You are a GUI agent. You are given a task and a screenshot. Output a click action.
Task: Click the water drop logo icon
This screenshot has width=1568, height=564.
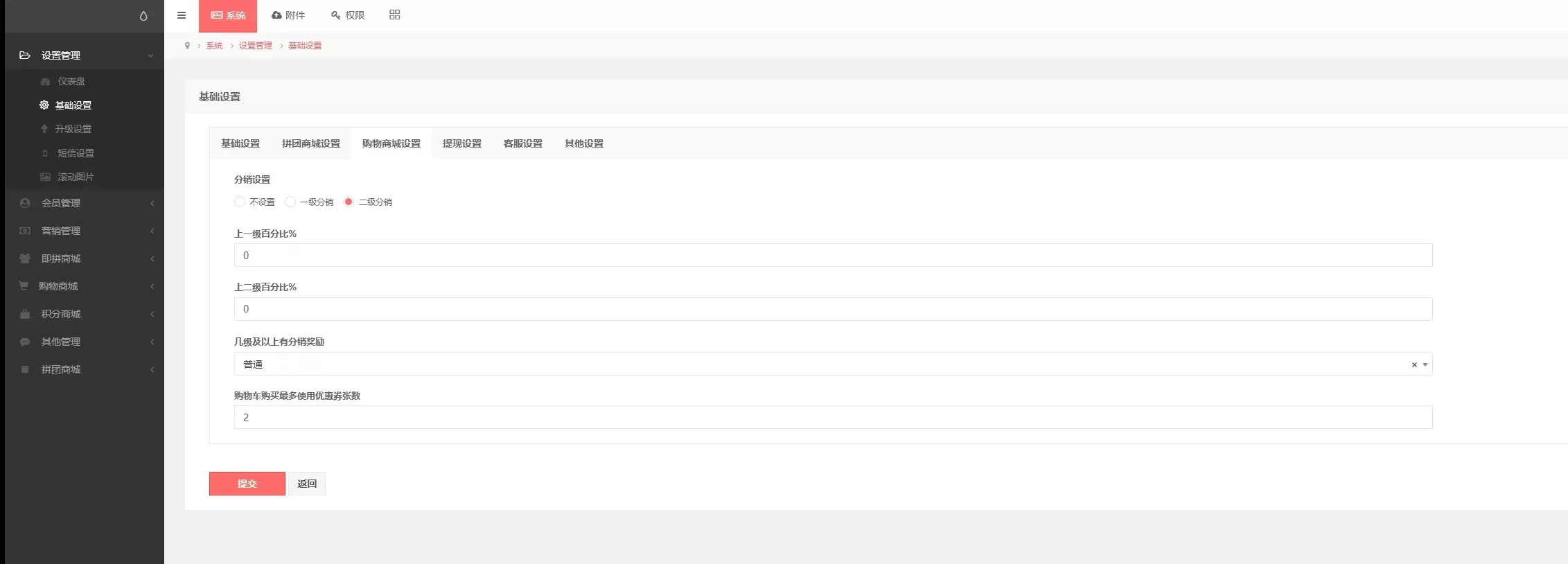143,16
